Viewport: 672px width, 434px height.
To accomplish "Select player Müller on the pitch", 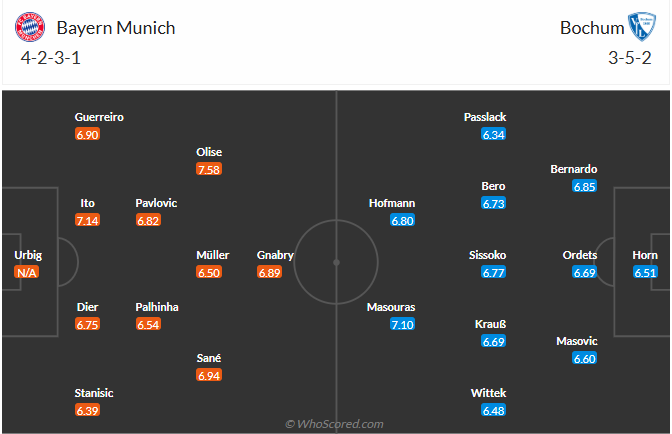I will 213,255.
